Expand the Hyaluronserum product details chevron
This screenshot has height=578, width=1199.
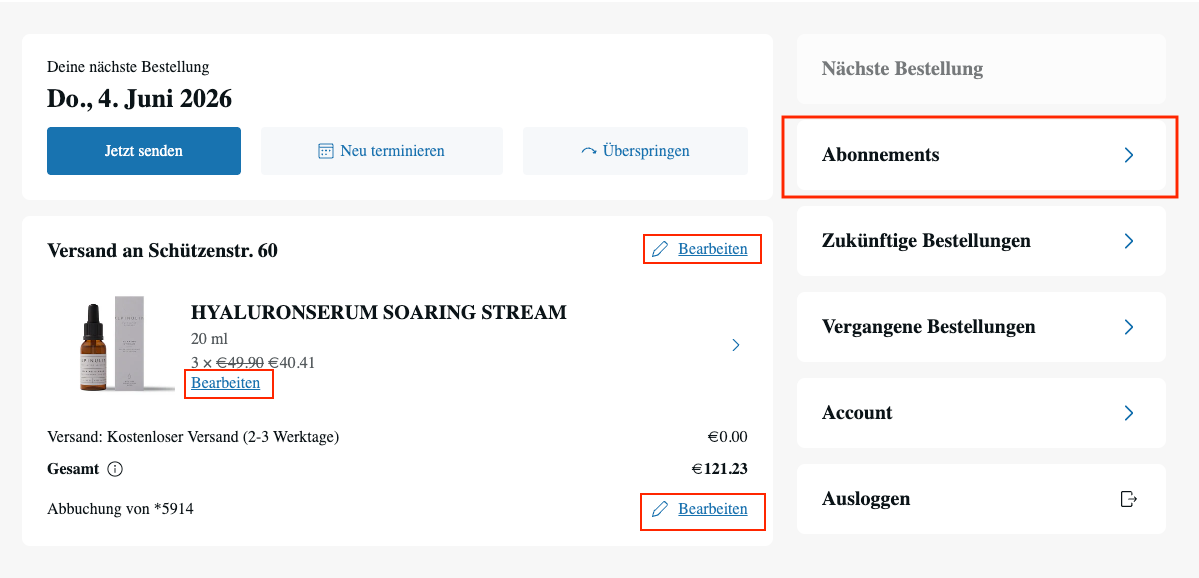point(736,345)
